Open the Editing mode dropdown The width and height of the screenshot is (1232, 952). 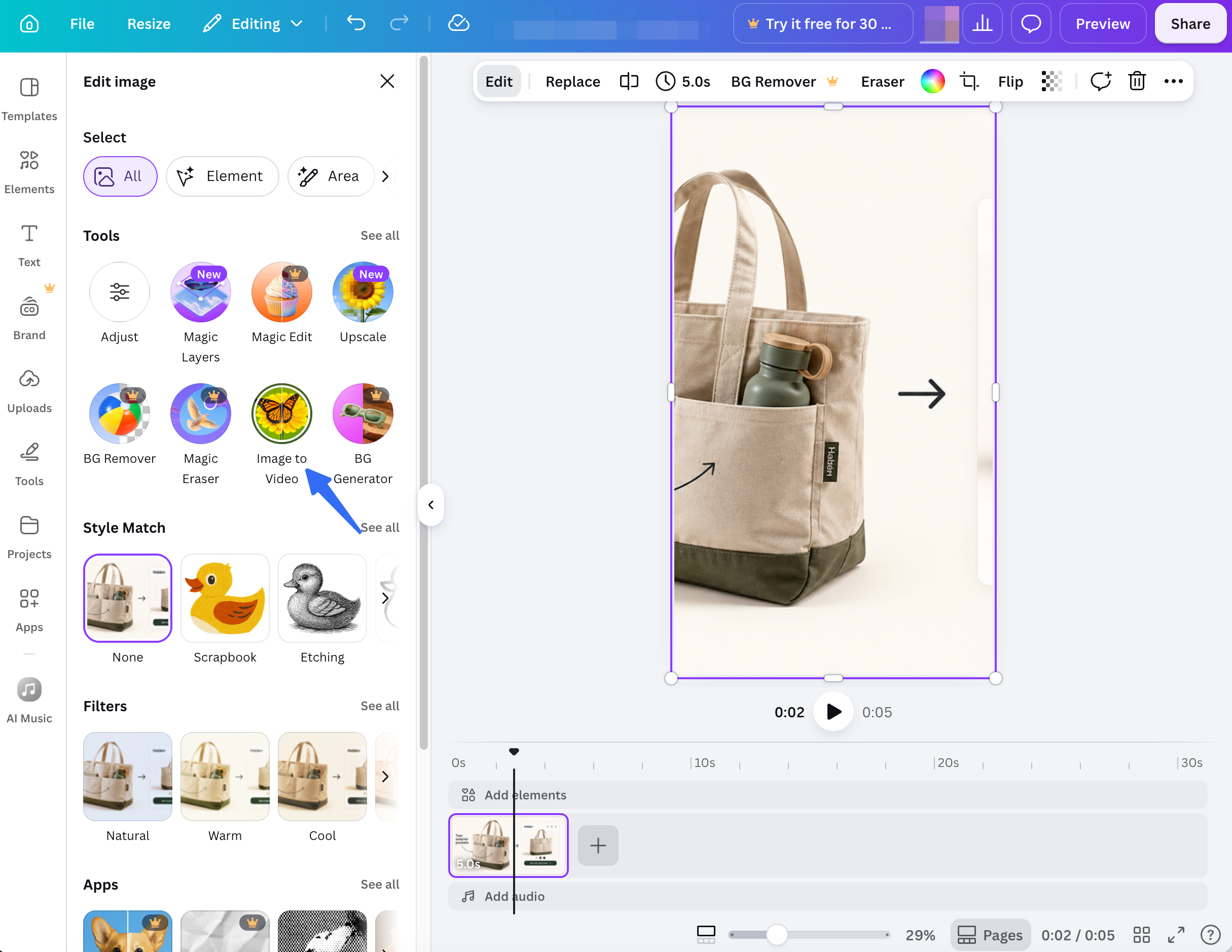253,24
